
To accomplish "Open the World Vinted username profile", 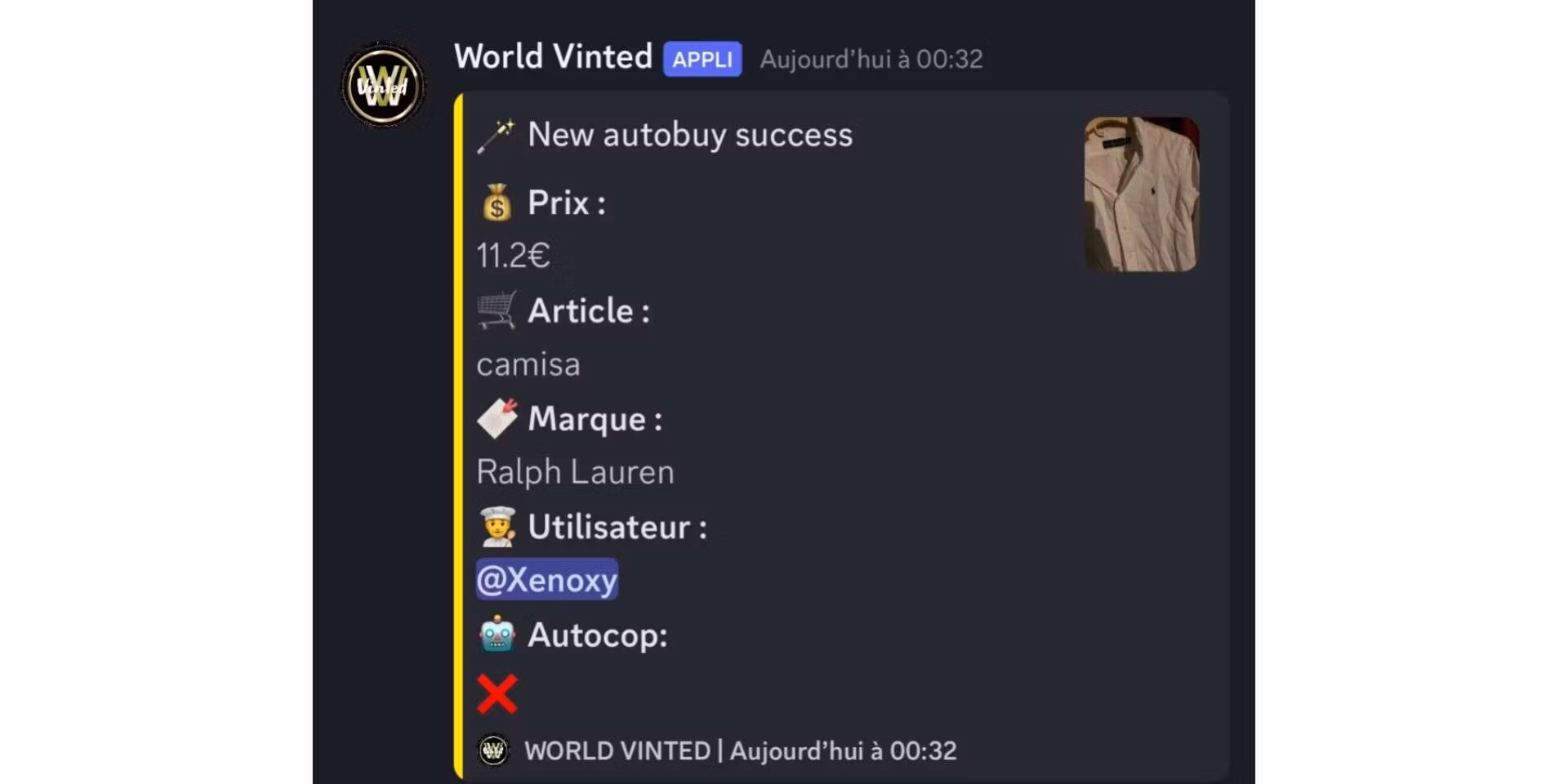I will (553, 57).
